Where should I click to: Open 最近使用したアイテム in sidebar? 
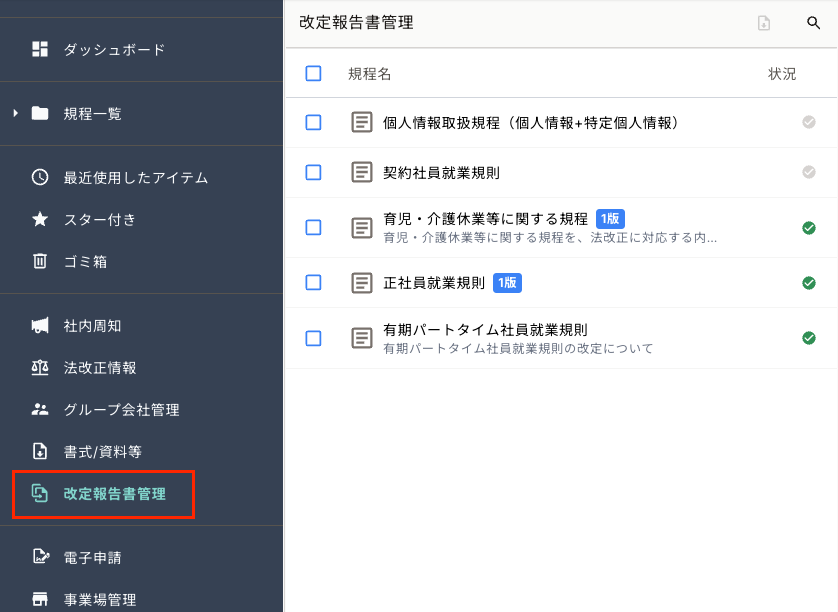(x=135, y=177)
